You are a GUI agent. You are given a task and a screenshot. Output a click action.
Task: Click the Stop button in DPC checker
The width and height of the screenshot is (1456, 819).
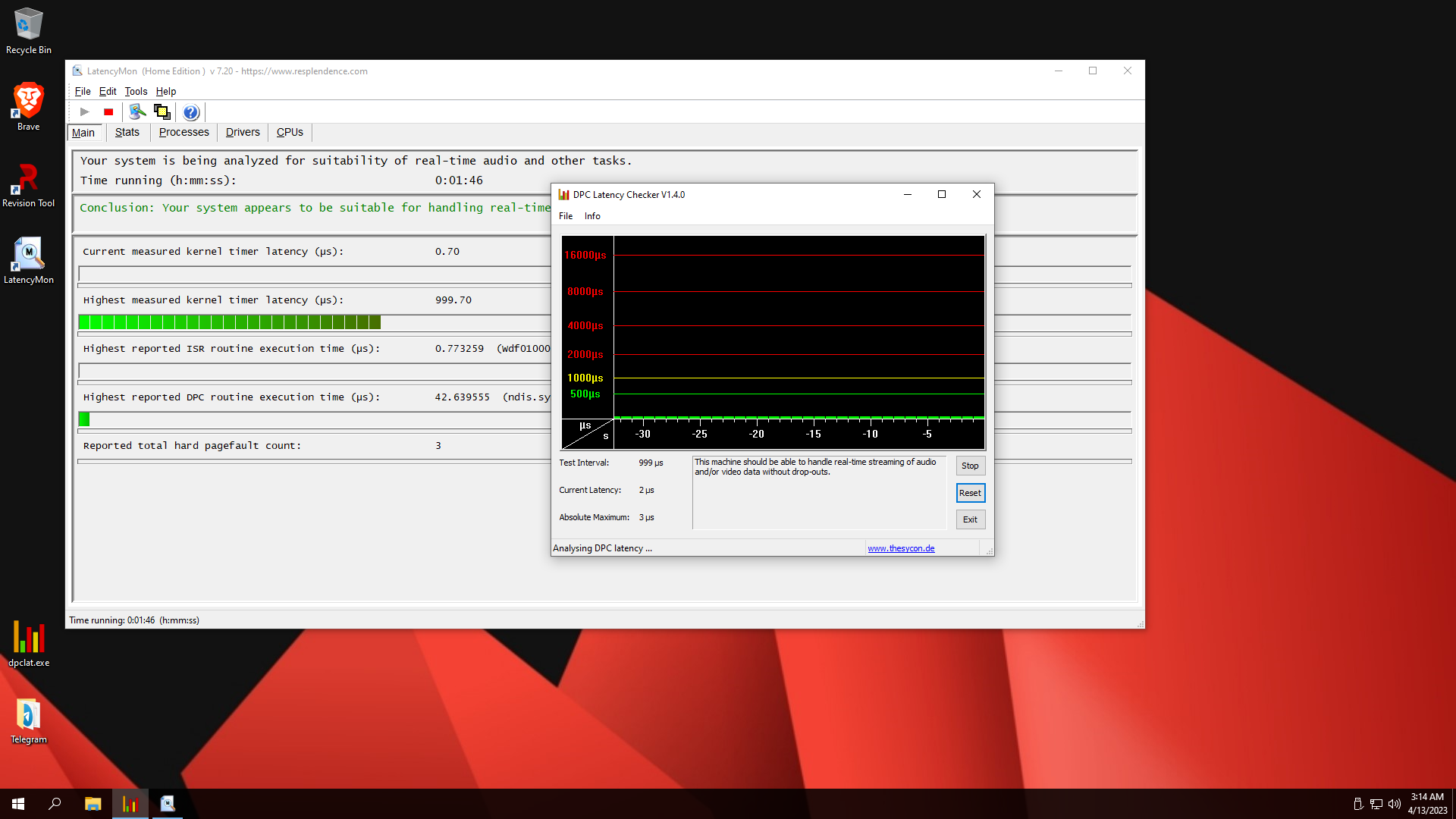coord(970,466)
